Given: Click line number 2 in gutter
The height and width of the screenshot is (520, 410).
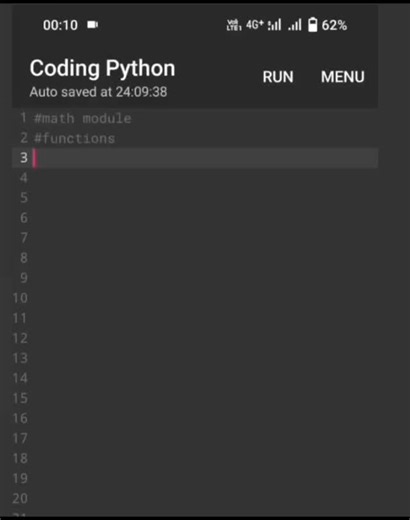Looking at the screenshot, I should tap(23, 138).
